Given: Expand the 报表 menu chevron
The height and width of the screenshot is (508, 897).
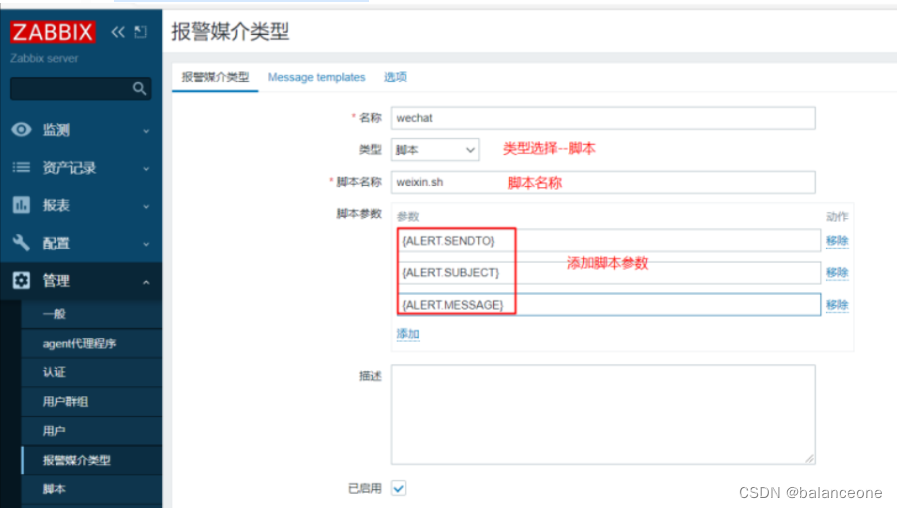Looking at the screenshot, I should [146, 207].
